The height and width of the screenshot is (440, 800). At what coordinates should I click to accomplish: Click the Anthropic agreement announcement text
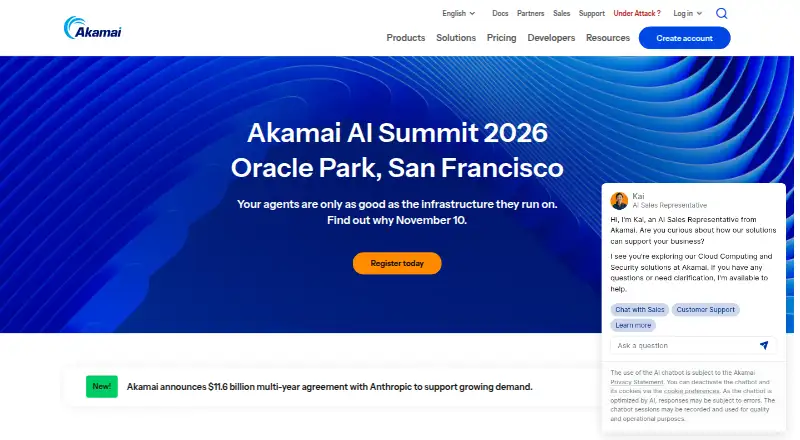(x=329, y=387)
